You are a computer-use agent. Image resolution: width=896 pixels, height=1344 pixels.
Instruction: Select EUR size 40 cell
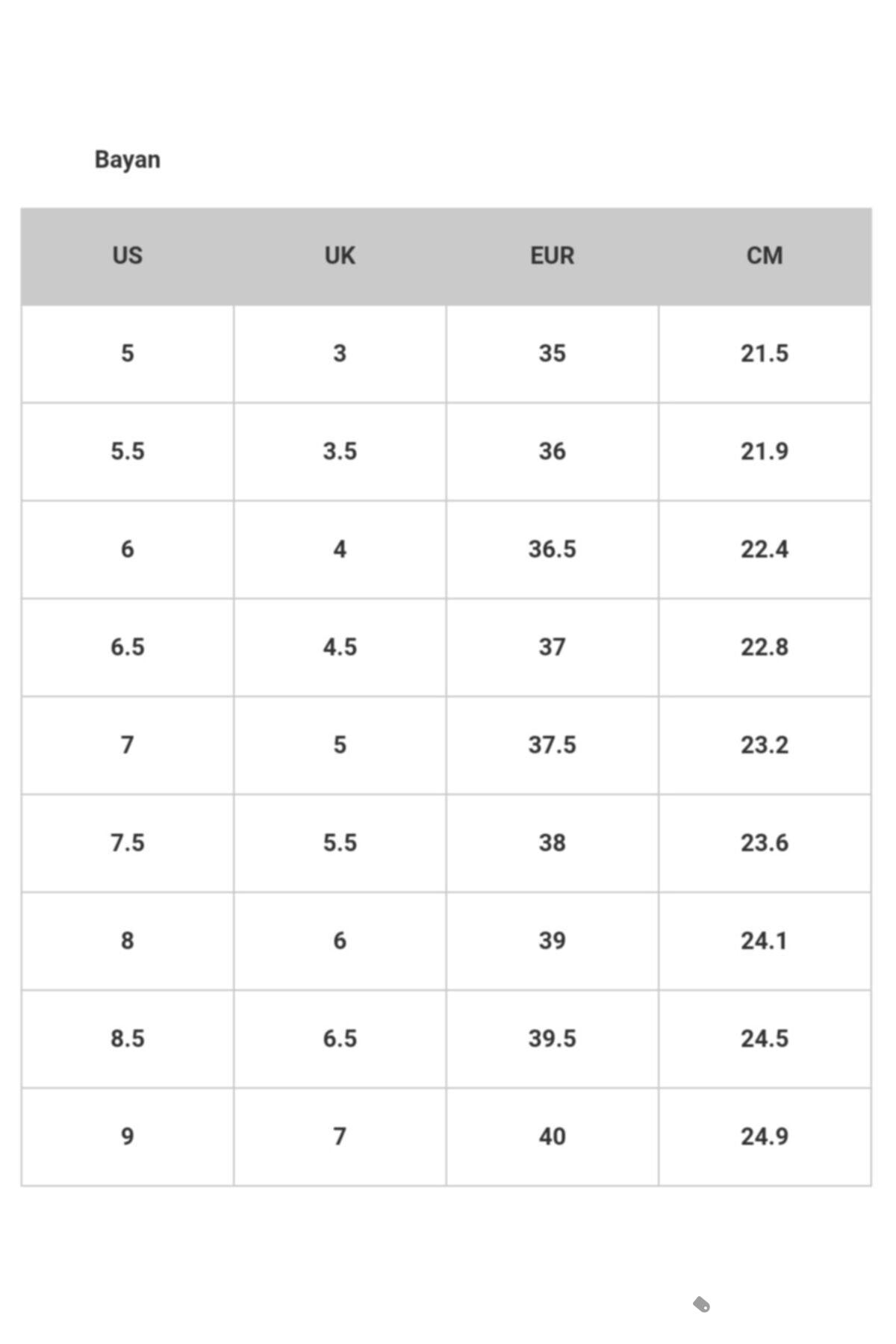tap(552, 1136)
